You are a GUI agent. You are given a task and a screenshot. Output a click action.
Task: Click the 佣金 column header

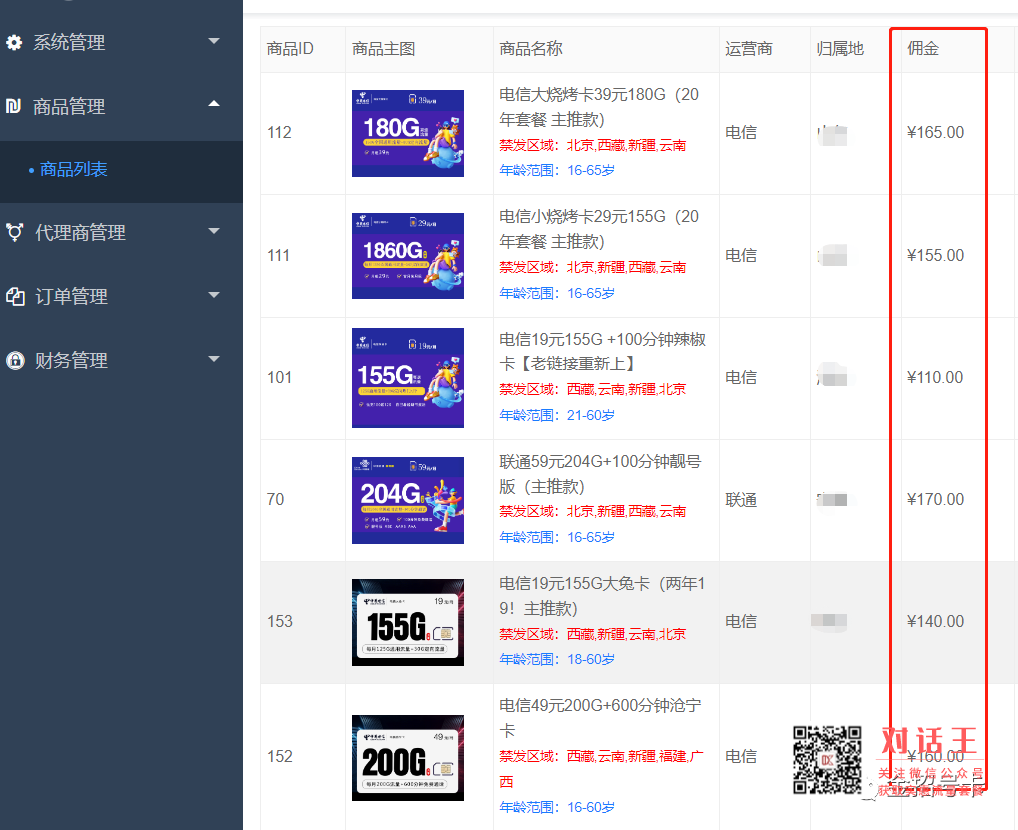(923, 49)
